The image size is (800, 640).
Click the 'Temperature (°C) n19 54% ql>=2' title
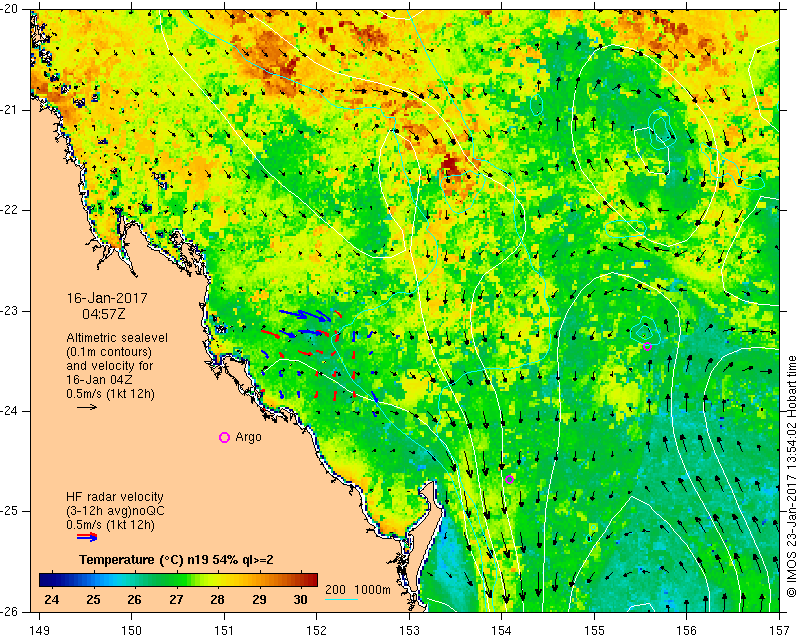[x=176, y=560]
